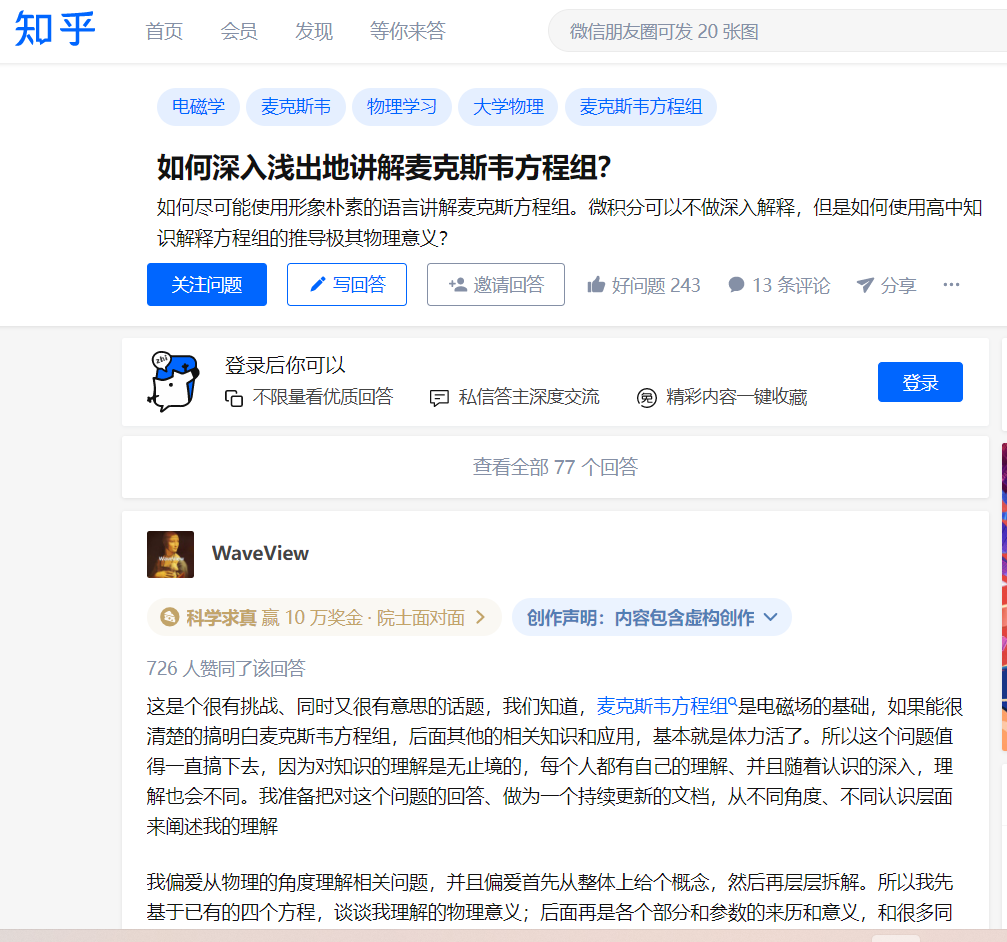Screen dimensions: 1007x942
Task: Click the Zhihu mascot image
Action: click(174, 381)
